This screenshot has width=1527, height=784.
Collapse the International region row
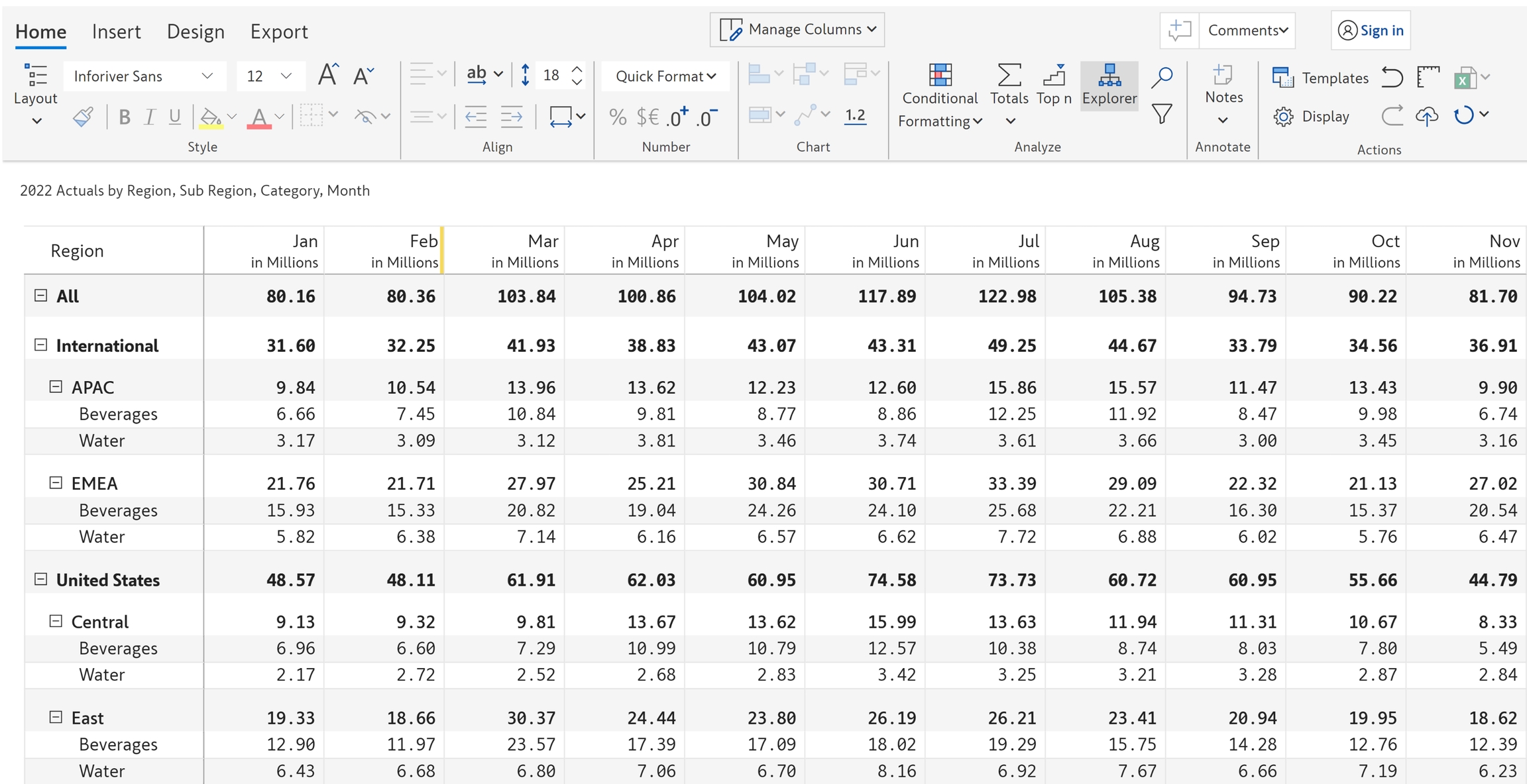pos(41,345)
